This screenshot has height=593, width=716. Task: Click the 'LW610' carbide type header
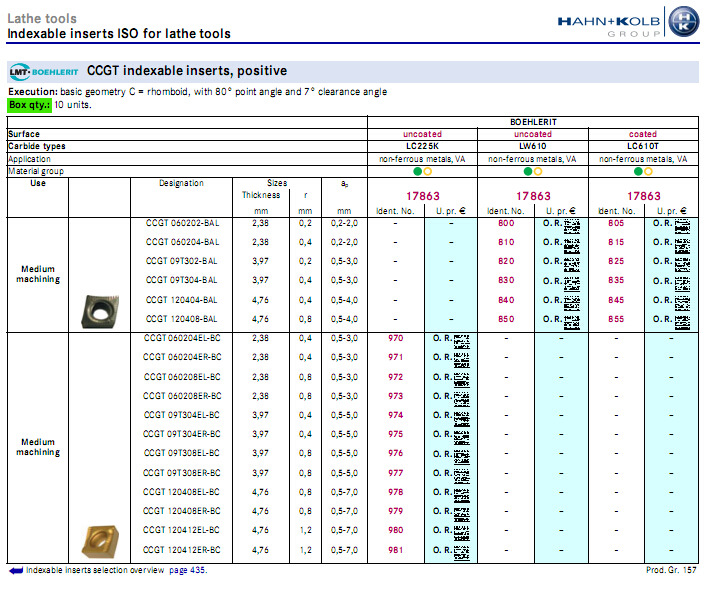point(532,146)
